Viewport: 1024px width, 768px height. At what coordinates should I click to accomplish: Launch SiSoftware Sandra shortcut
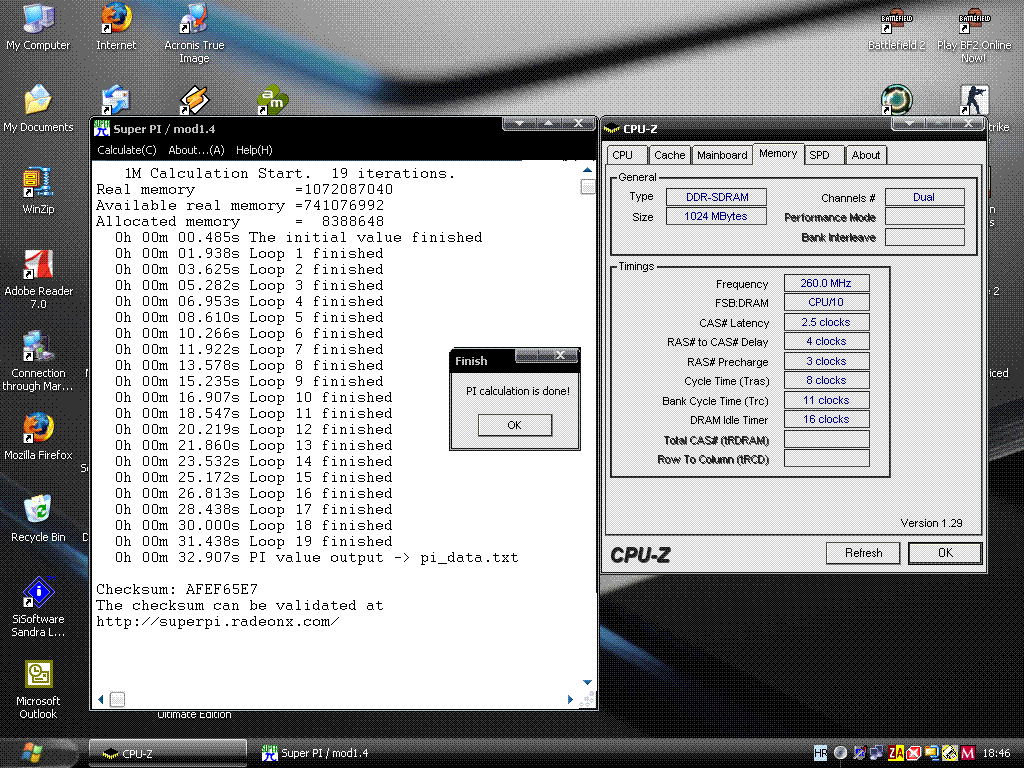tap(38, 593)
